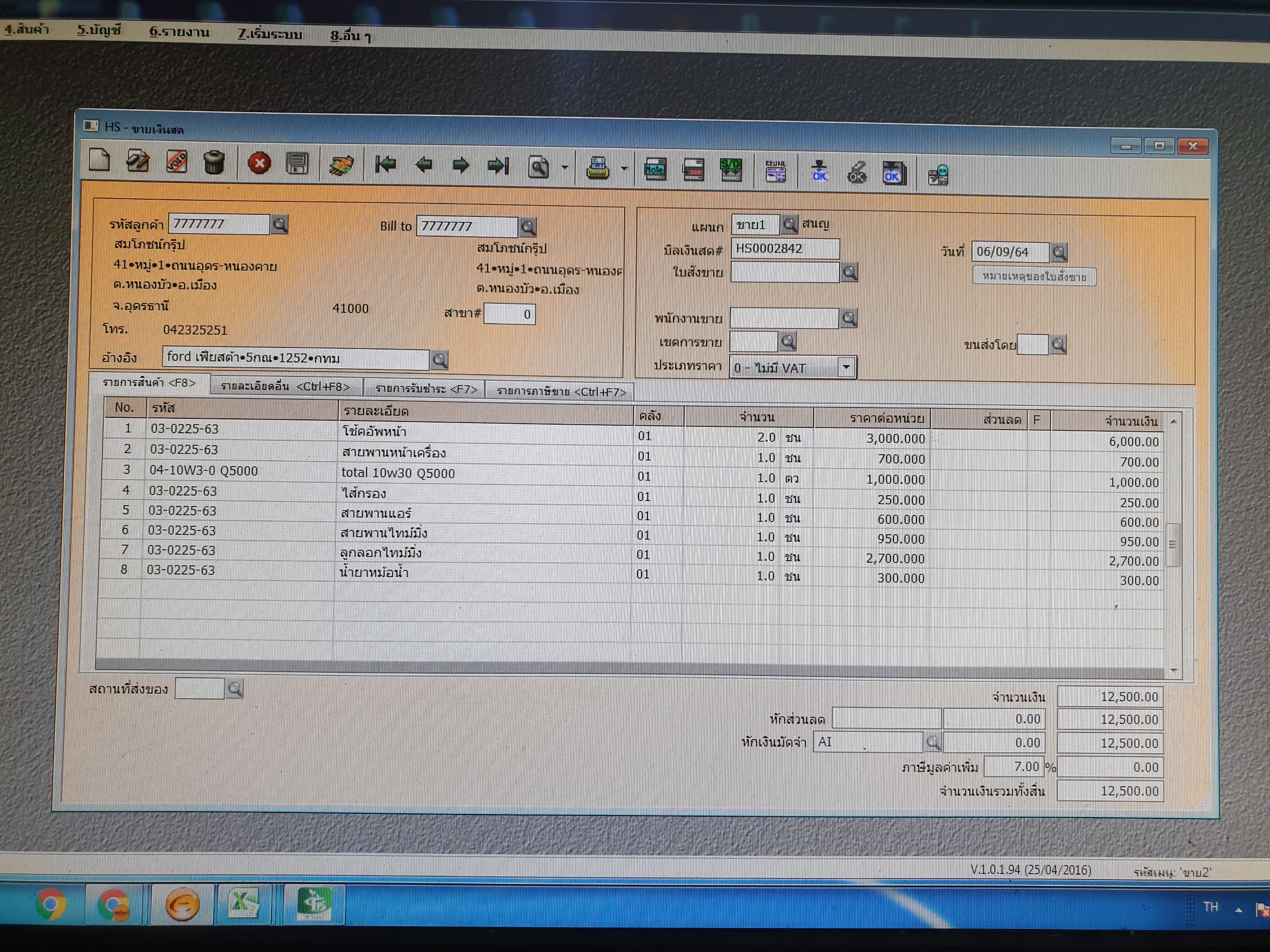Viewport: 1270px width, 952px height.
Task: Open the Note toolbar icon
Action: 655,170
